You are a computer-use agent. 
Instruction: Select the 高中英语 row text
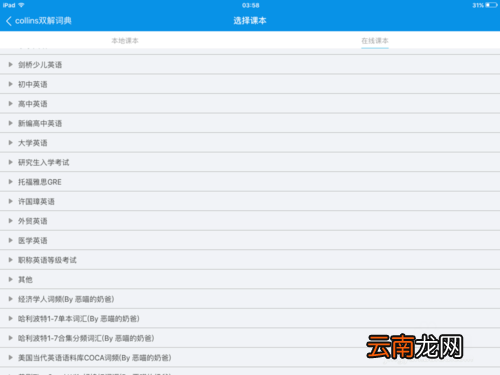pos(33,104)
